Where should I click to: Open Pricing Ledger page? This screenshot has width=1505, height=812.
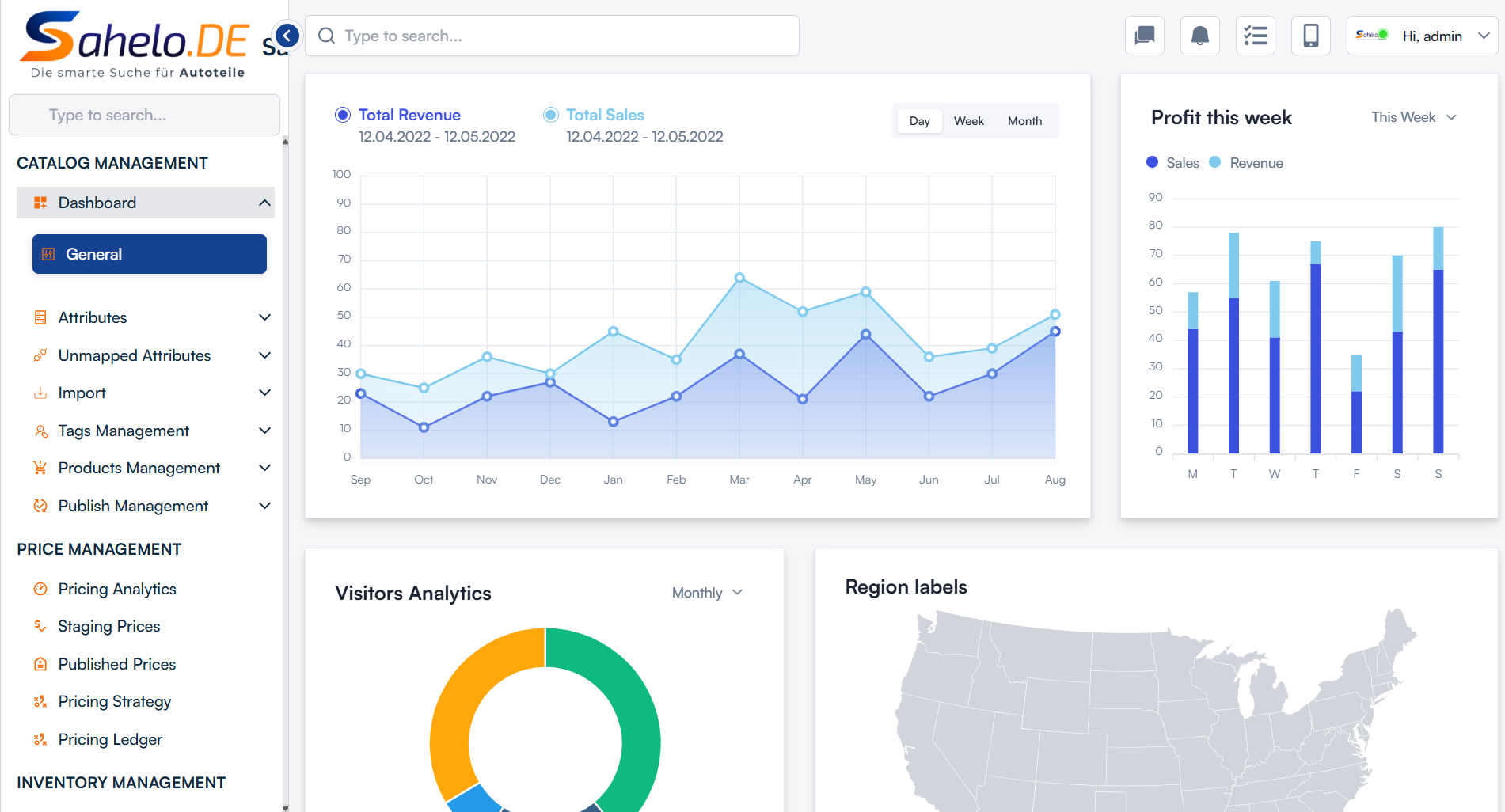[110, 739]
